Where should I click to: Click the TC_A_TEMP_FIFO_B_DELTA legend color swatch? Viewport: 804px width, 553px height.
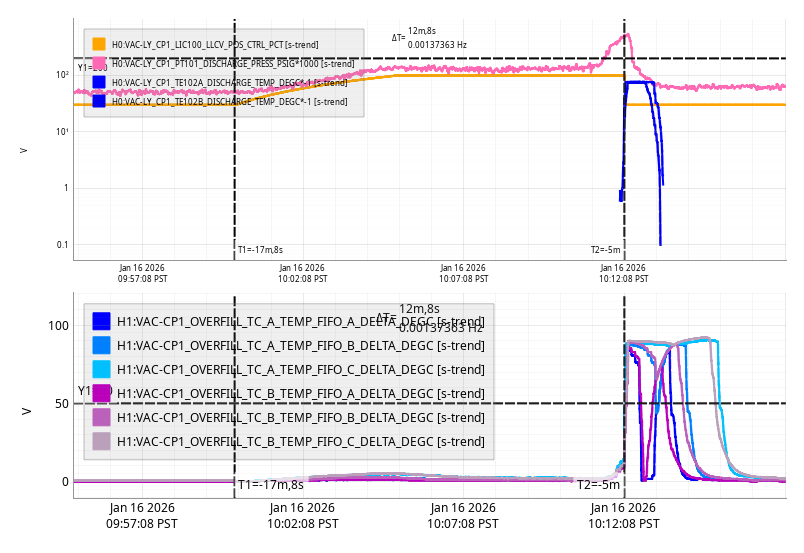(x=101, y=345)
